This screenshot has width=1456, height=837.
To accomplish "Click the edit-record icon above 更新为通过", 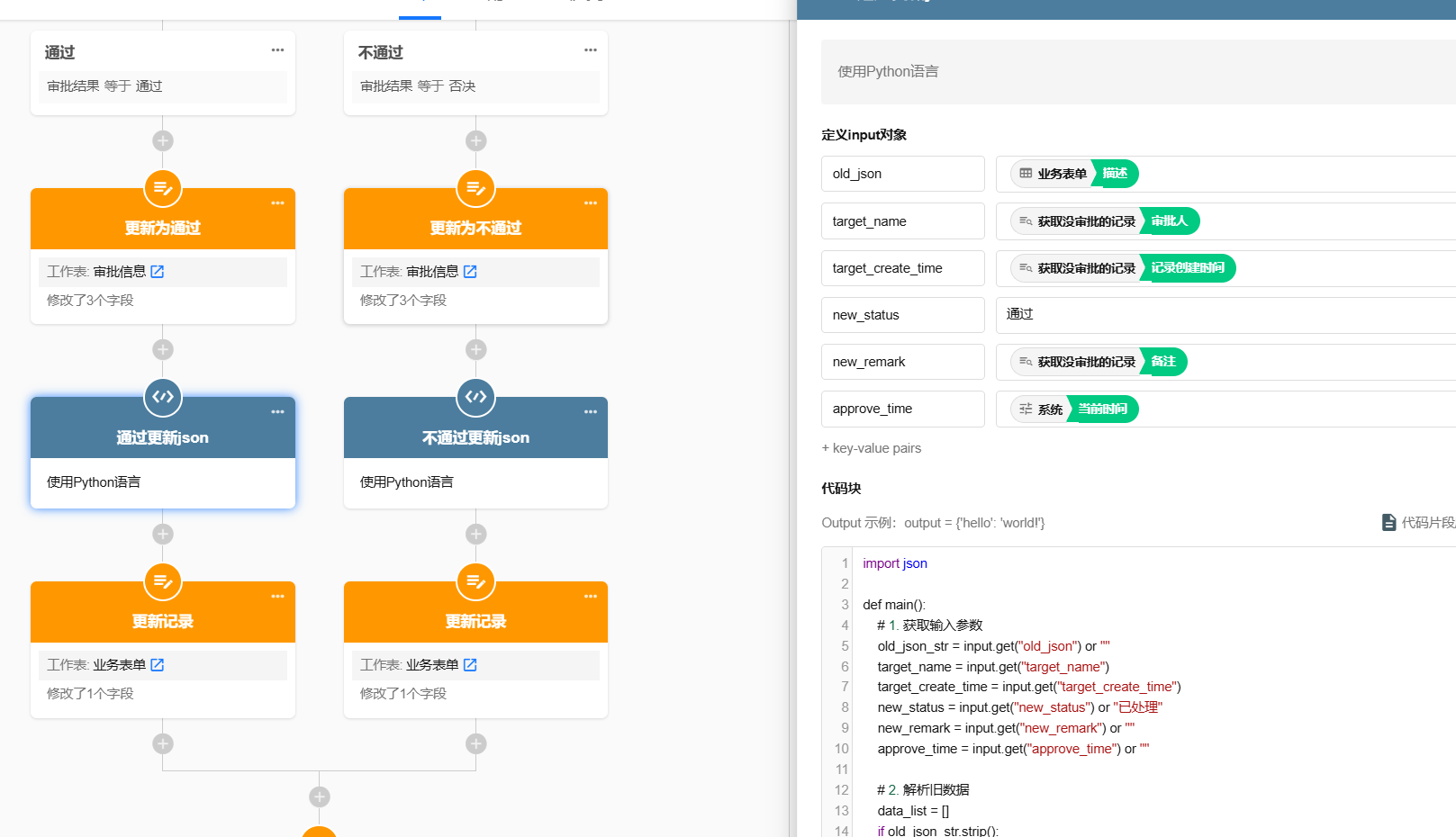I will pos(163,188).
